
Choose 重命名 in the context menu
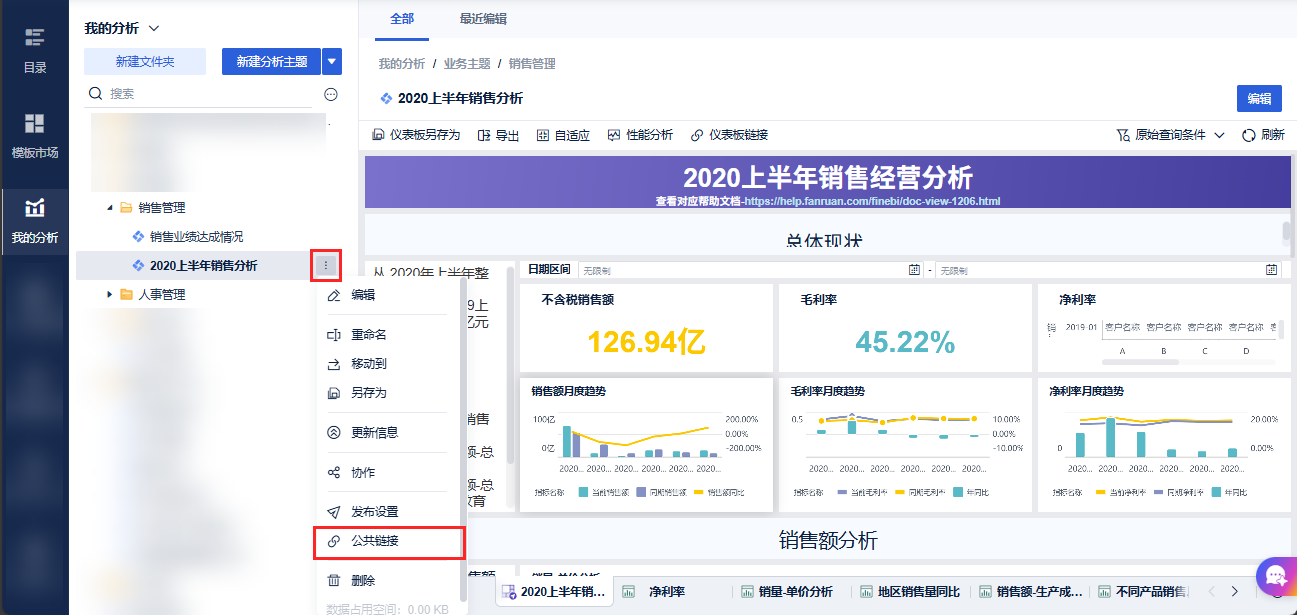[368, 335]
